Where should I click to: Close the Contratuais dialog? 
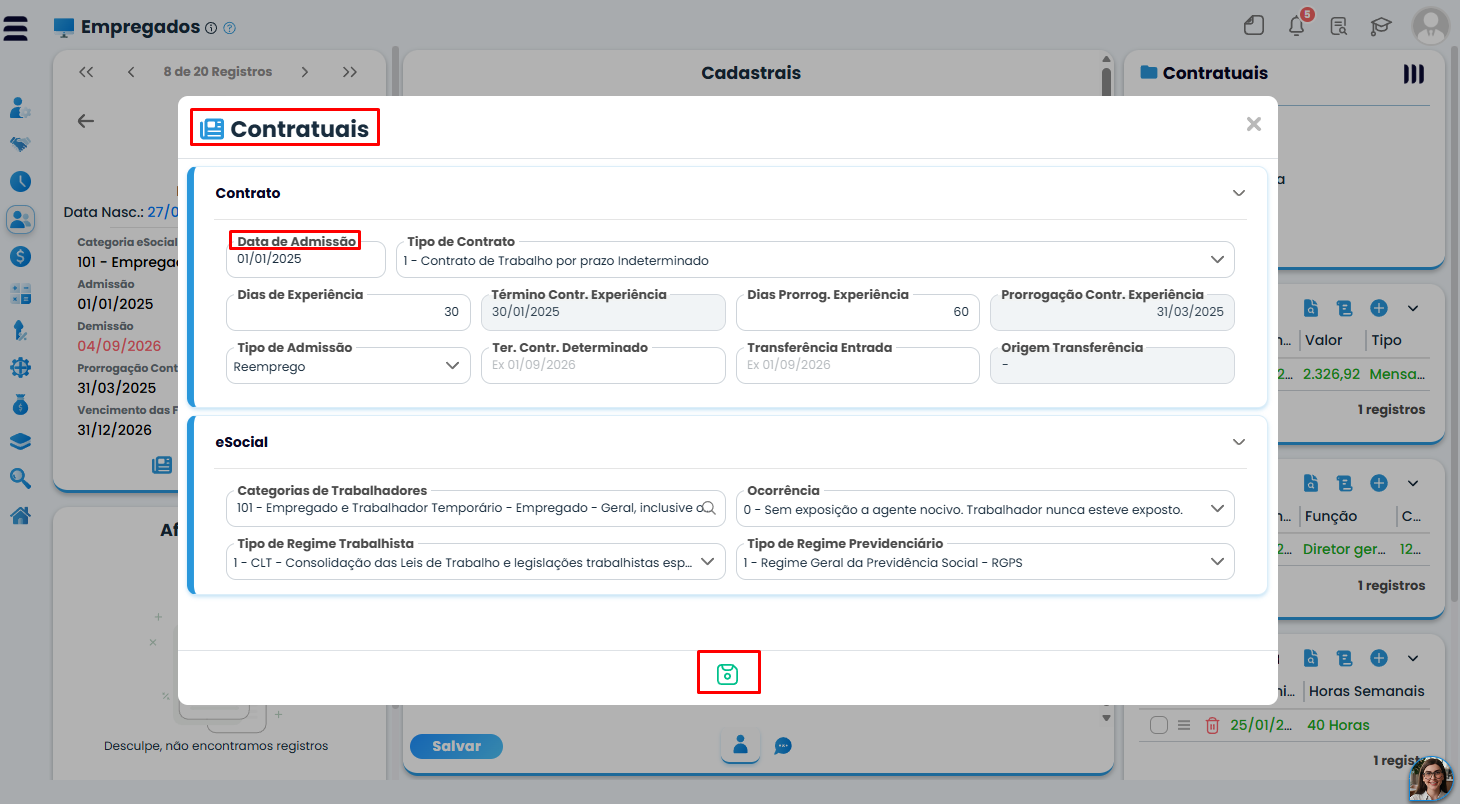(1253, 124)
